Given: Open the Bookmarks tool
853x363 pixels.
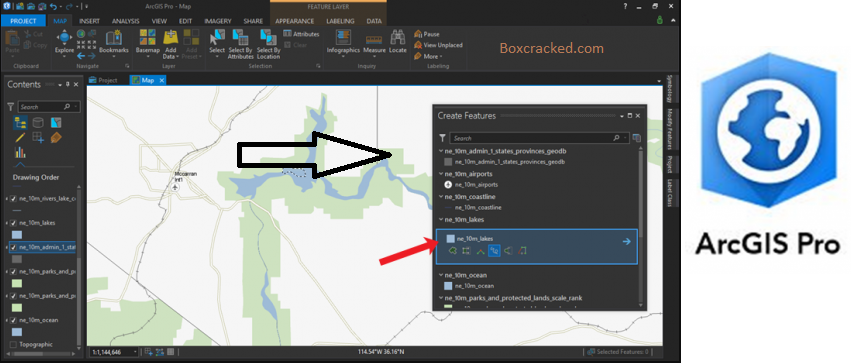Looking at the screenshot, I should (114, 41).
